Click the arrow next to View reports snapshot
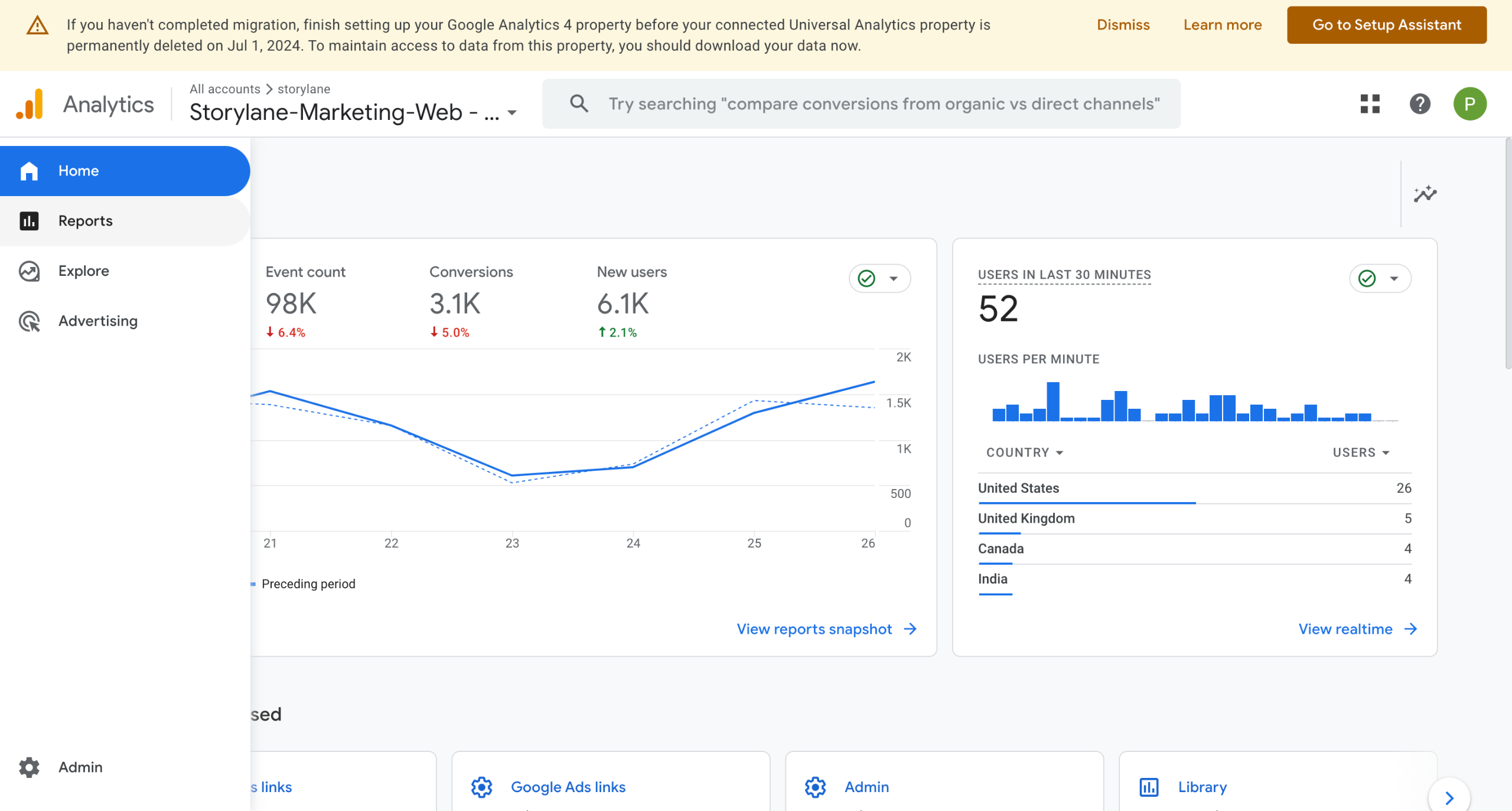 (x=910, y=629)
